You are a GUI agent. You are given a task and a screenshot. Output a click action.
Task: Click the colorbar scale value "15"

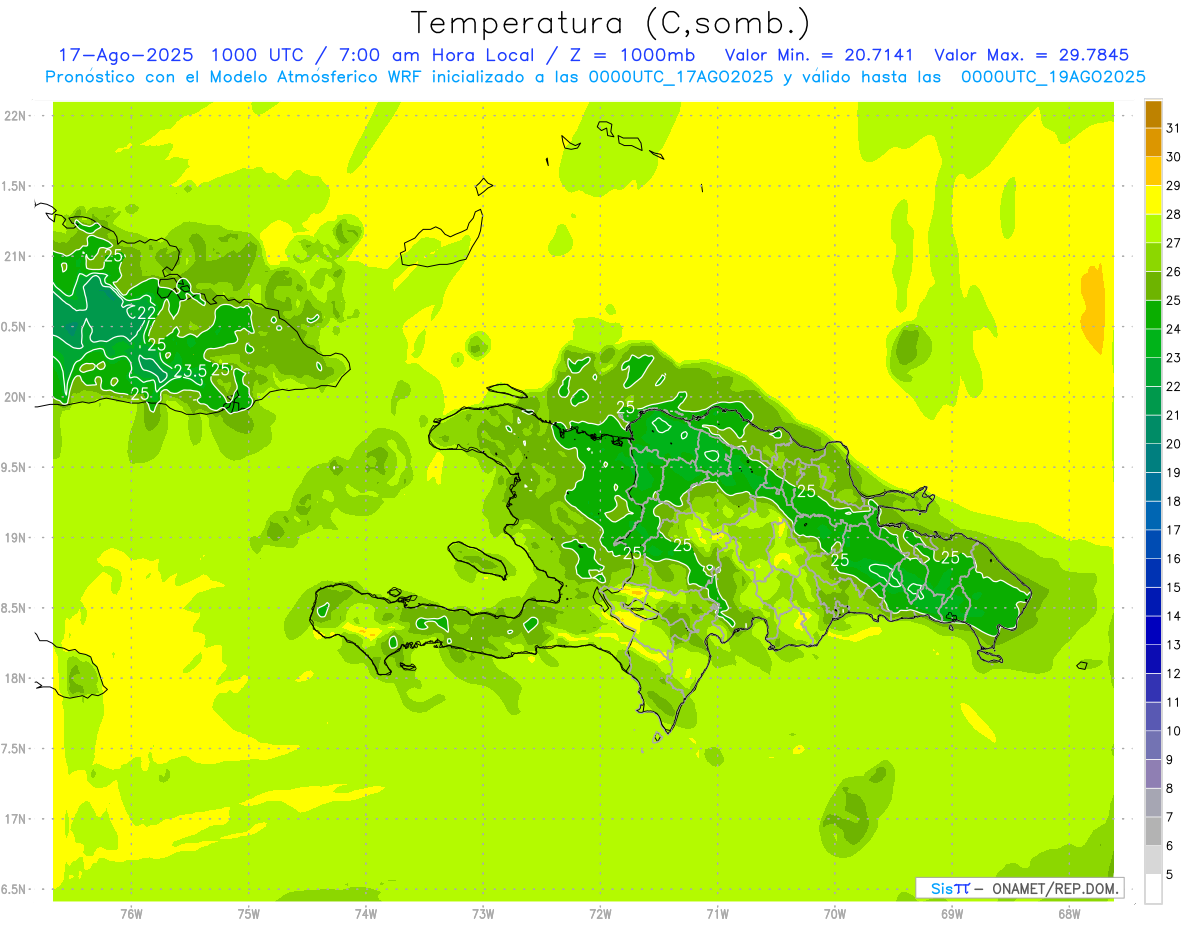1173,587
